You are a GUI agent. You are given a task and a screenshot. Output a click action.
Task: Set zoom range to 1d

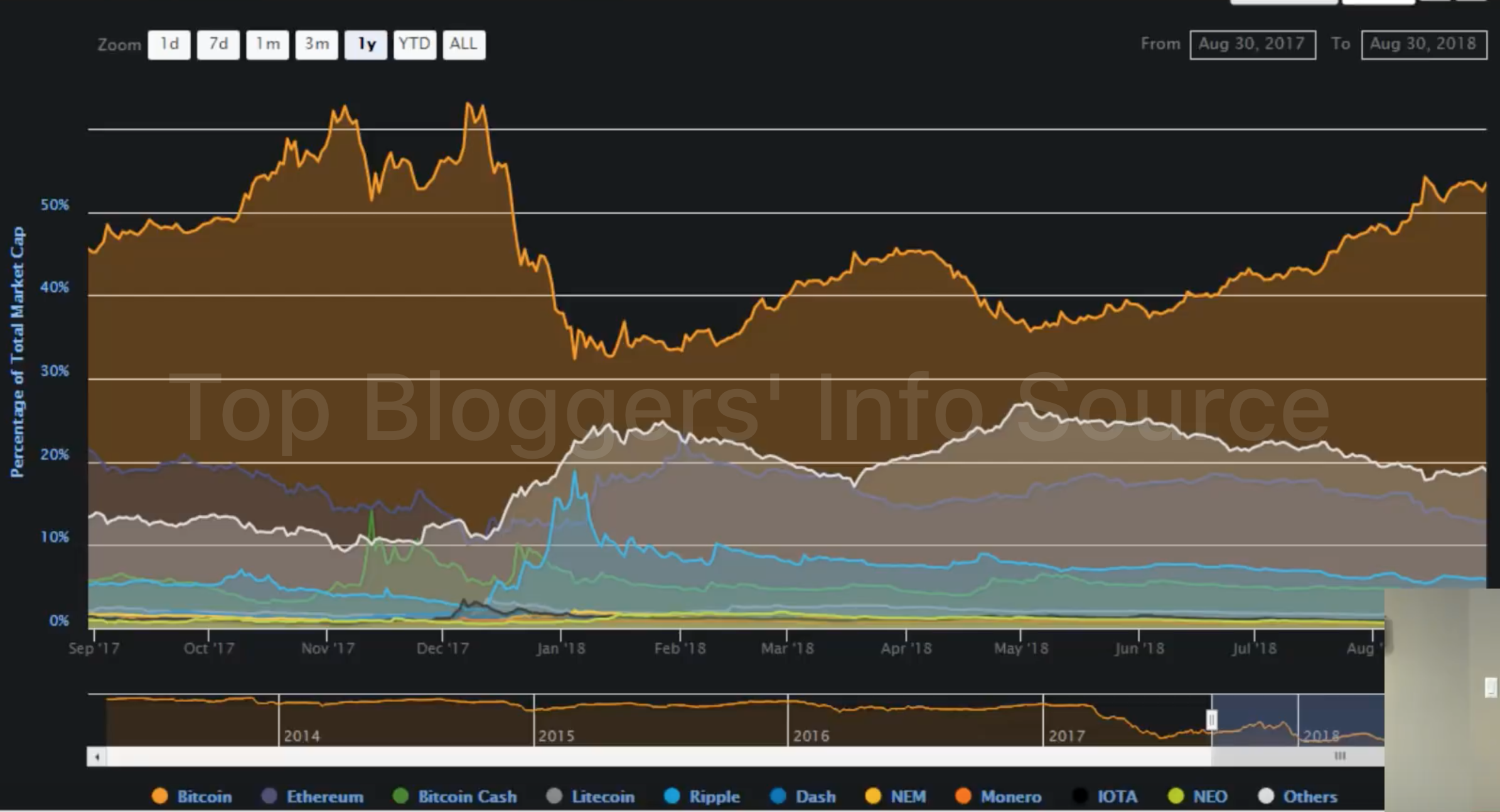tap(169, 45)
